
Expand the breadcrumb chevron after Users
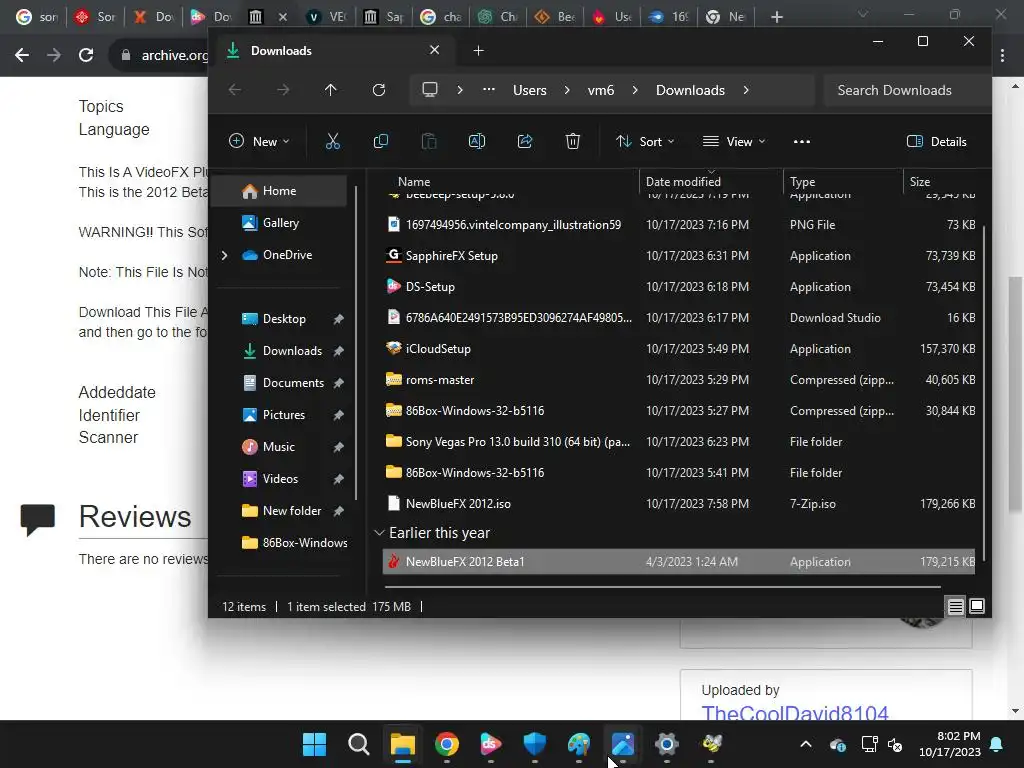point(567,90)
